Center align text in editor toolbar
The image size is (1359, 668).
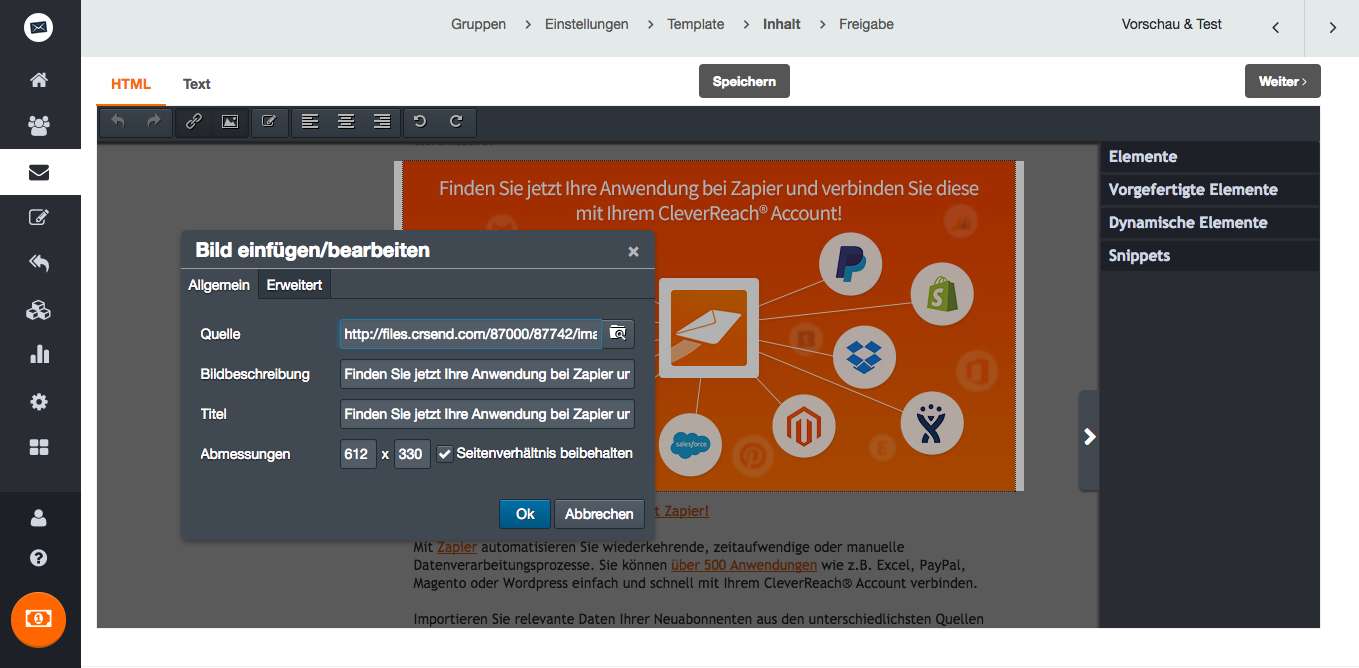[346, 121]
